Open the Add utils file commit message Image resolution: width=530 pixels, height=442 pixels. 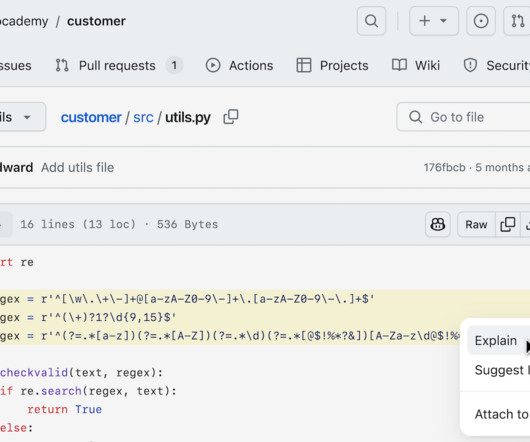(77, 168)
